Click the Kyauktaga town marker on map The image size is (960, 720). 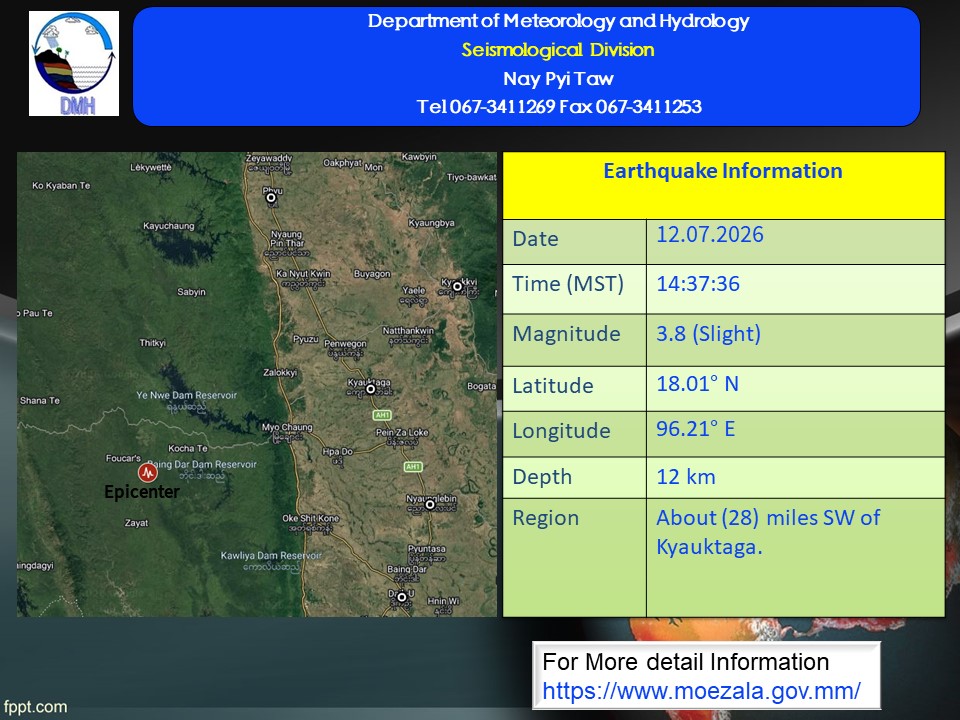[370, 389]
